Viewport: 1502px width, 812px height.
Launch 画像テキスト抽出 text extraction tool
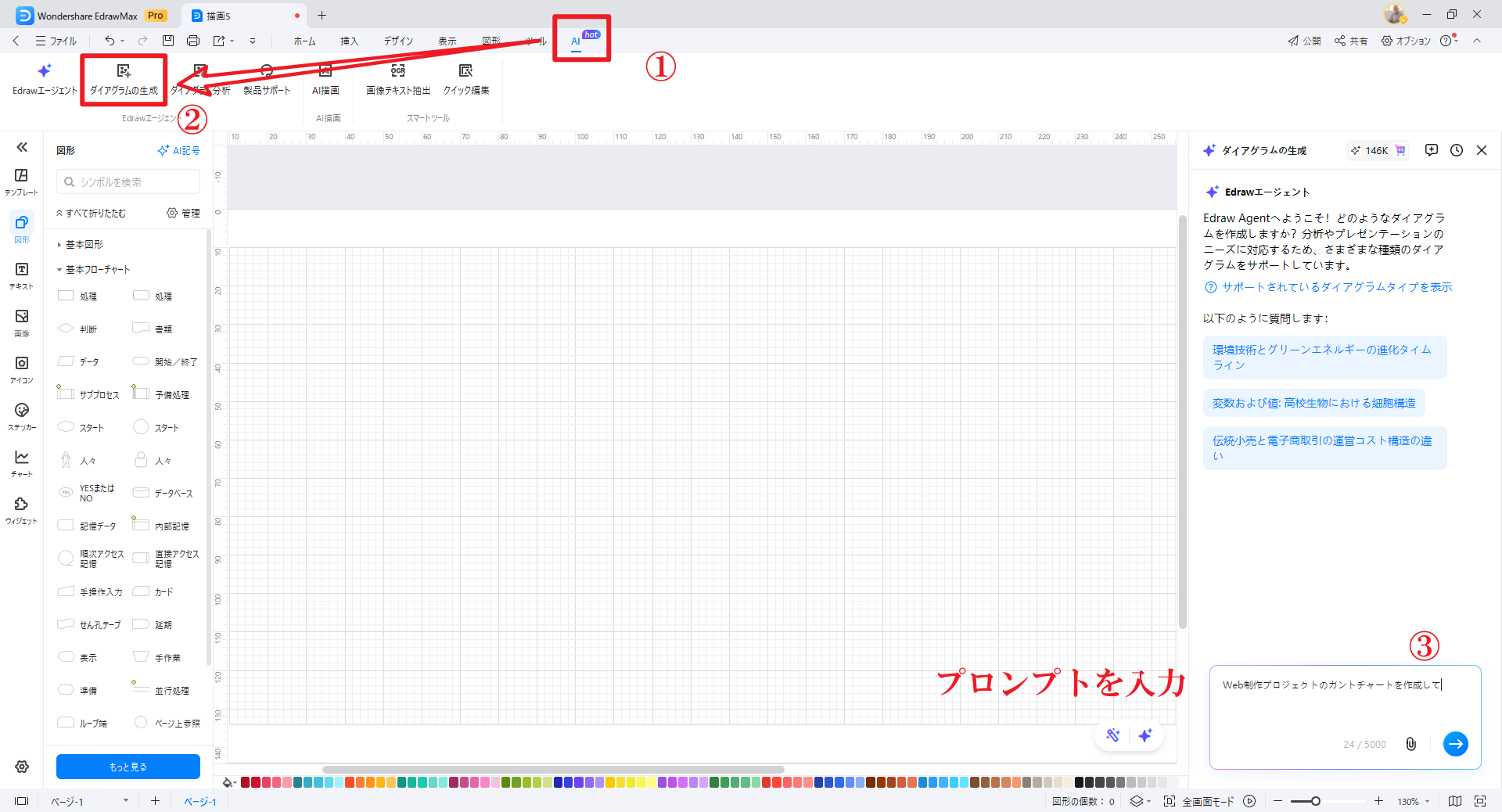point(397,78)
